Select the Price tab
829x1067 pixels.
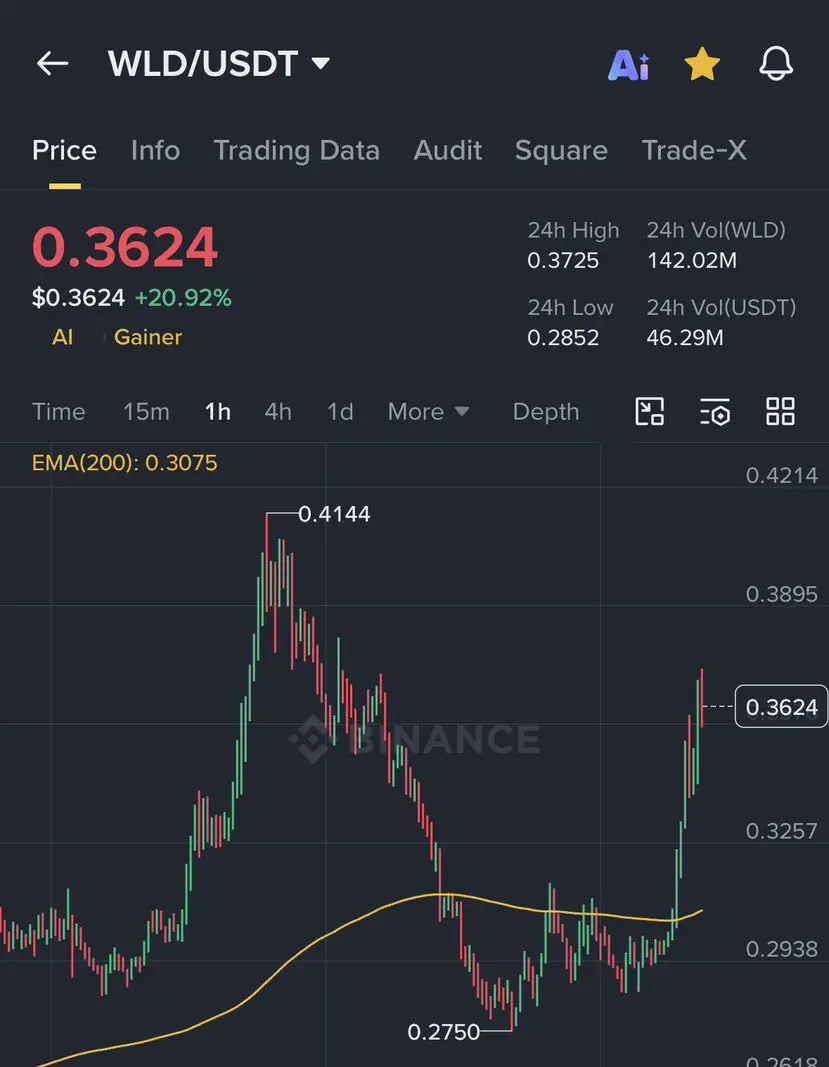point(65,150)
